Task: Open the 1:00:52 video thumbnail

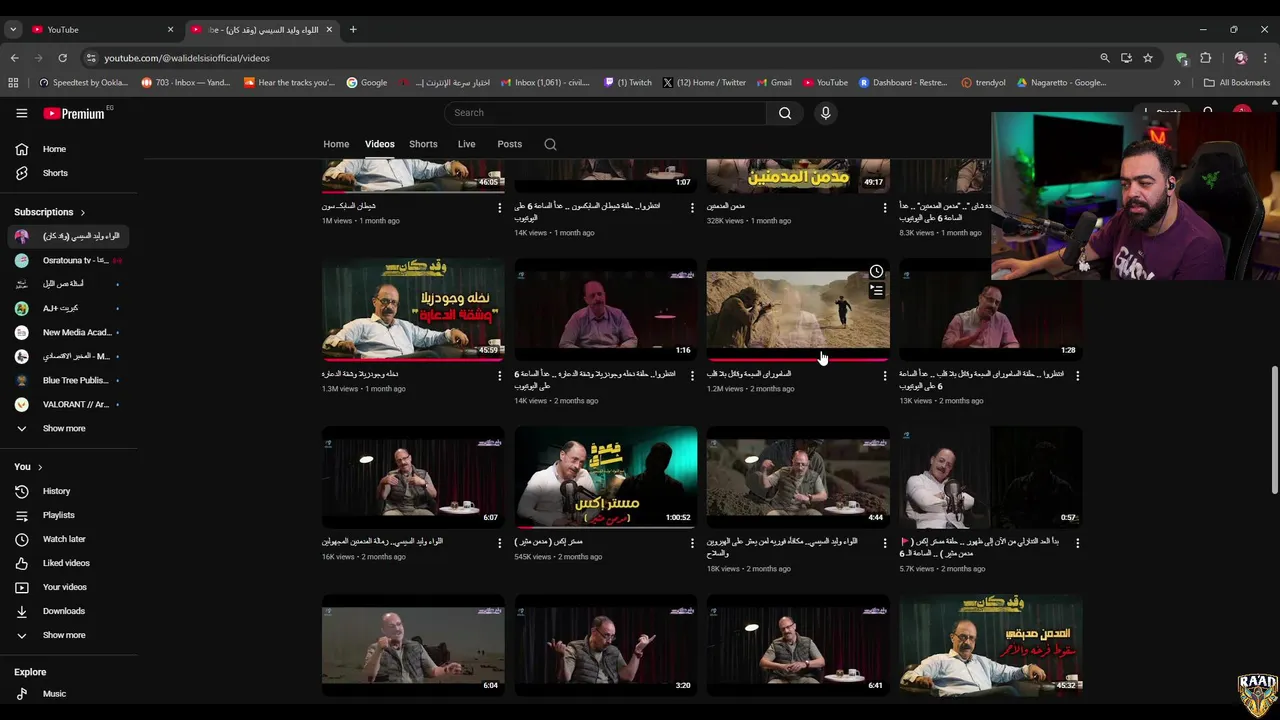Action: coord(606,477)
